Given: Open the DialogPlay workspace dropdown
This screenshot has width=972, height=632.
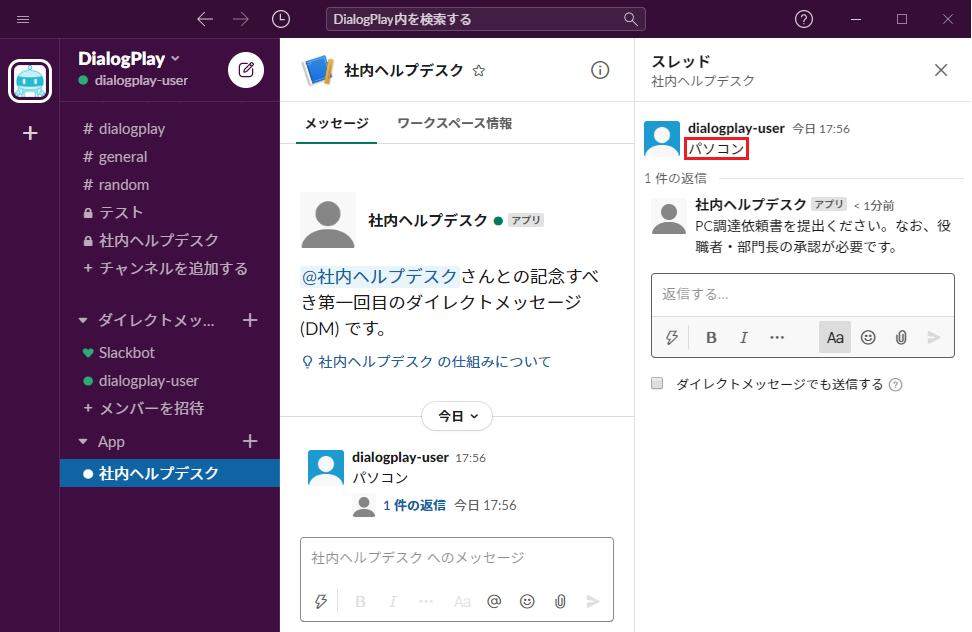Looking at the screenshot, I should (x=129, y=59).
